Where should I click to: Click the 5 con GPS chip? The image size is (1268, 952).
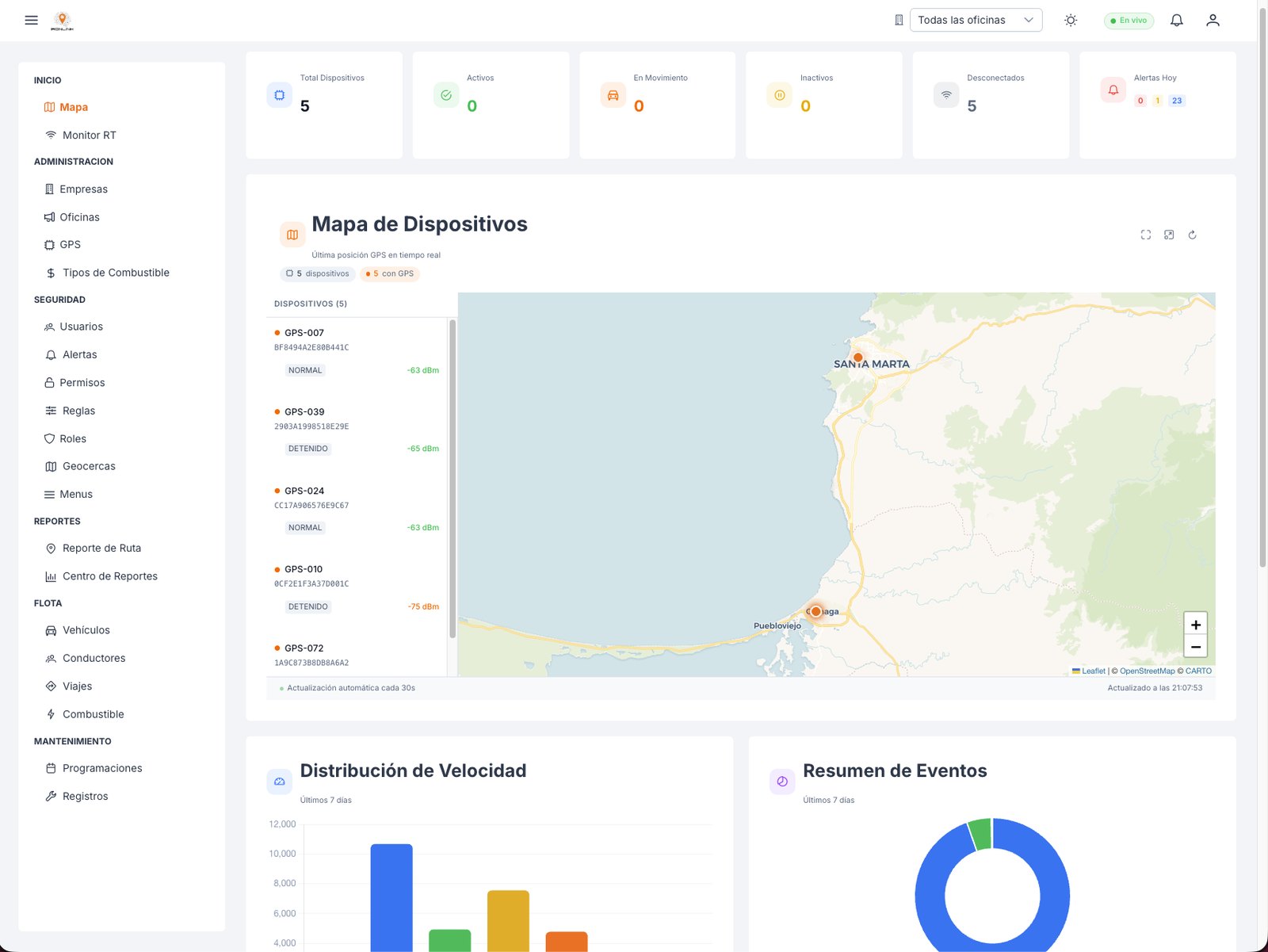390,273
